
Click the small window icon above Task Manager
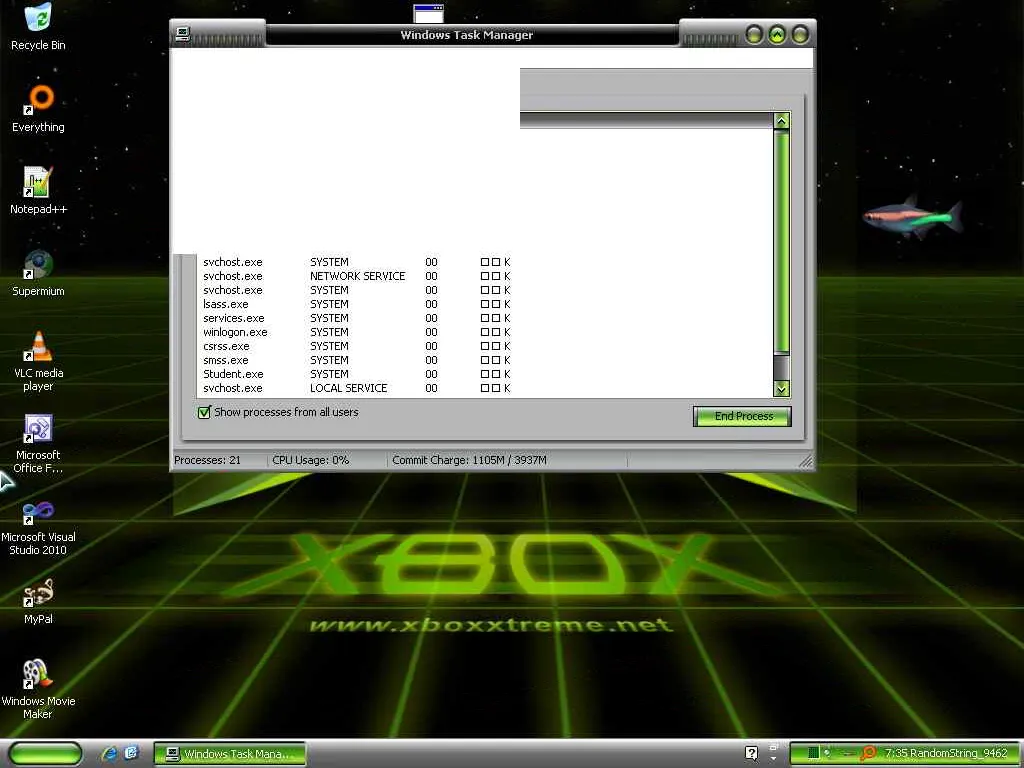pos(428,13)
